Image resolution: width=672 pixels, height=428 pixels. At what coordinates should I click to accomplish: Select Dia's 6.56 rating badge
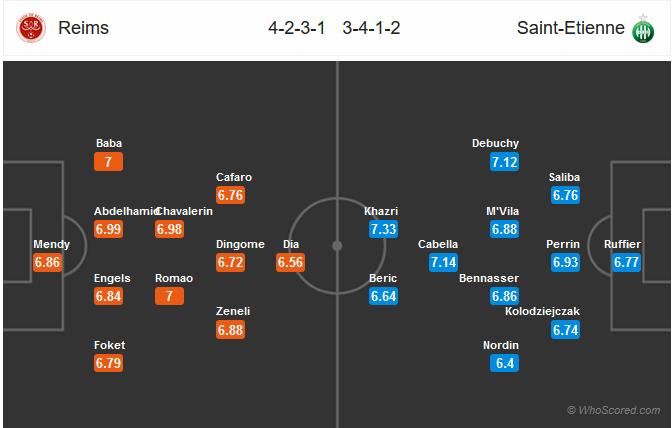pos(291,263)
